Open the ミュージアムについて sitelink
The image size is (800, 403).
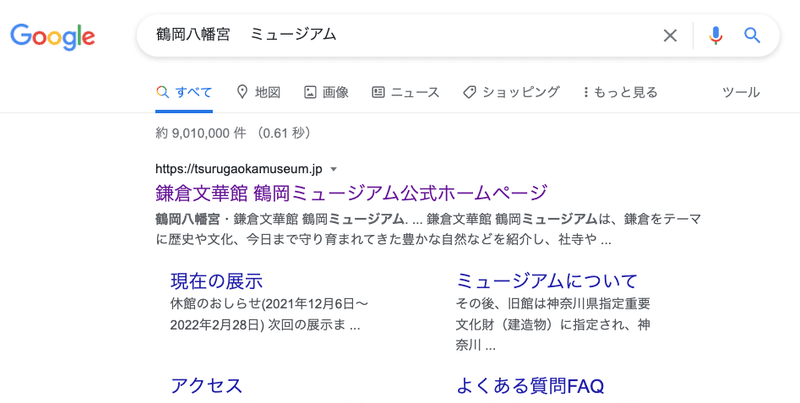pyautogui.click(x=546, y=281)
